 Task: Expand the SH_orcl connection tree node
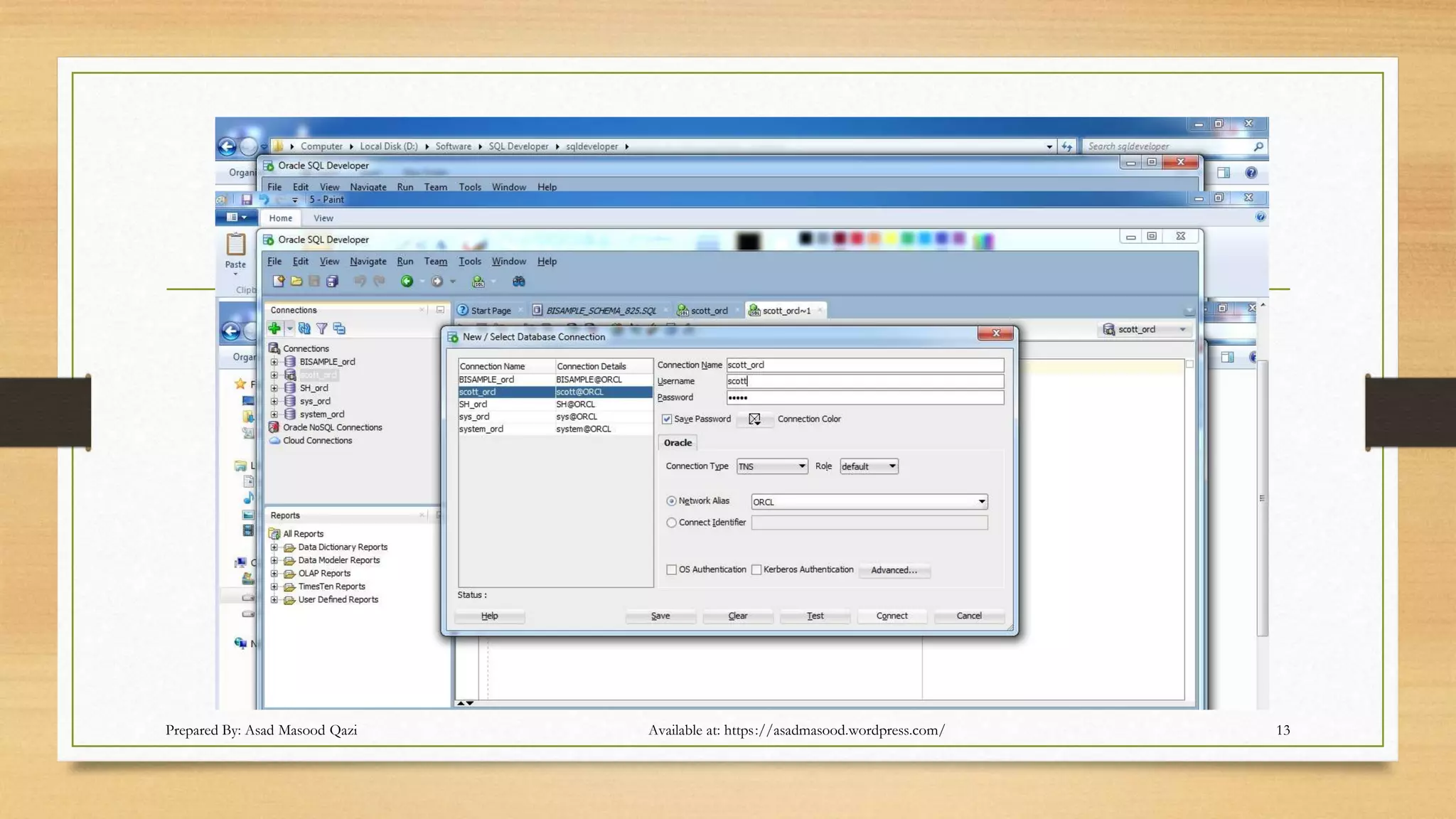(274, 388)
